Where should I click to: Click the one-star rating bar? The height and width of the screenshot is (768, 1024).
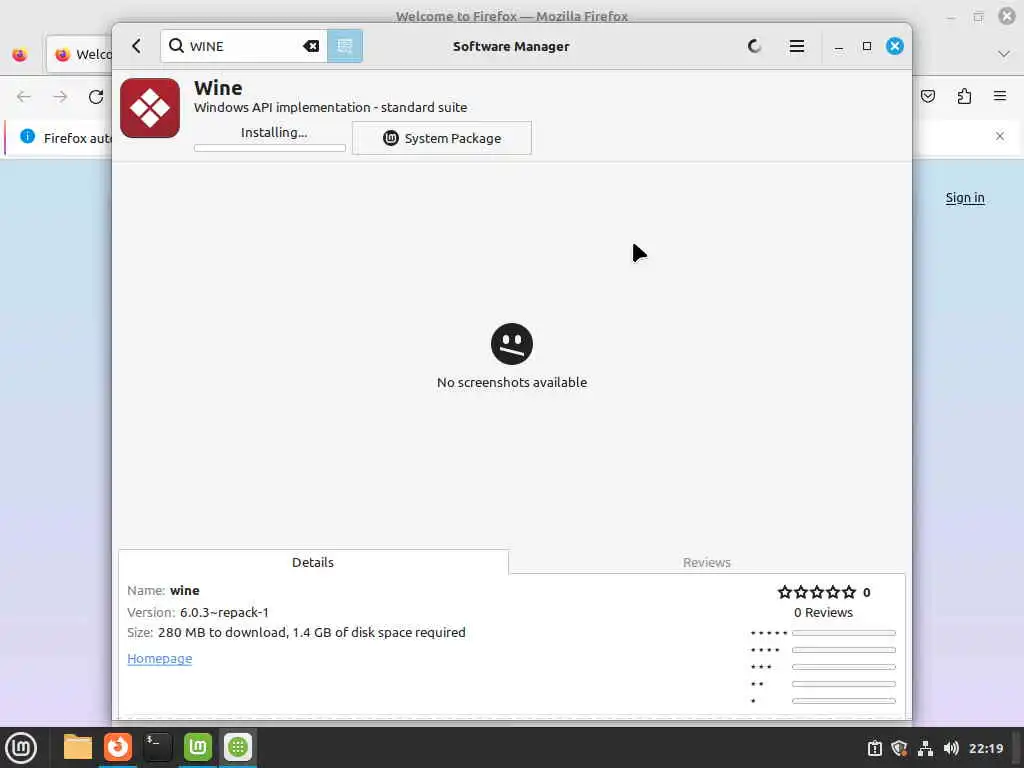pos(843,701)
